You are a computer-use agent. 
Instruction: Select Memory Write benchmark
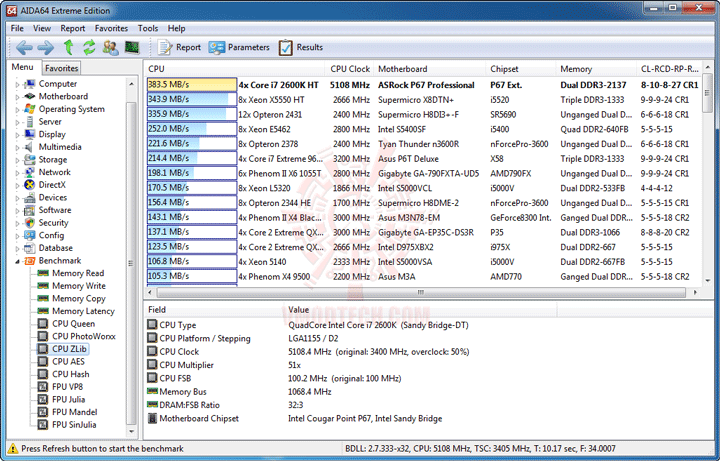tap(79, 286)
